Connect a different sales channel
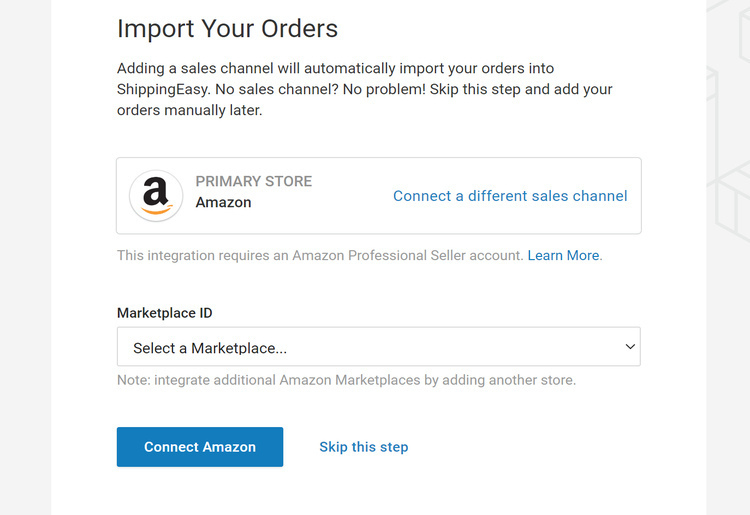Viewport: 750px width, 515px height. coord(510,196)
